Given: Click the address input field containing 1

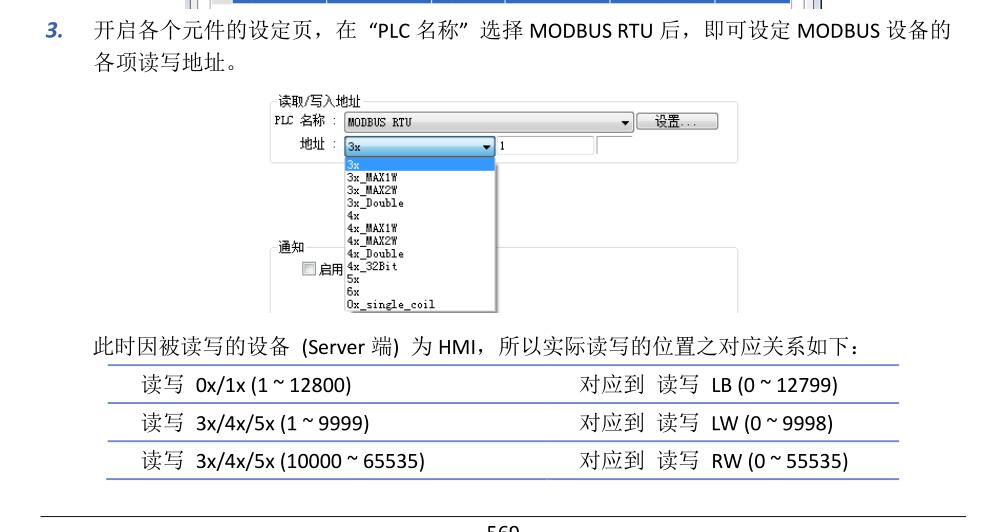Looking at the screenshot, I should 545,145.
